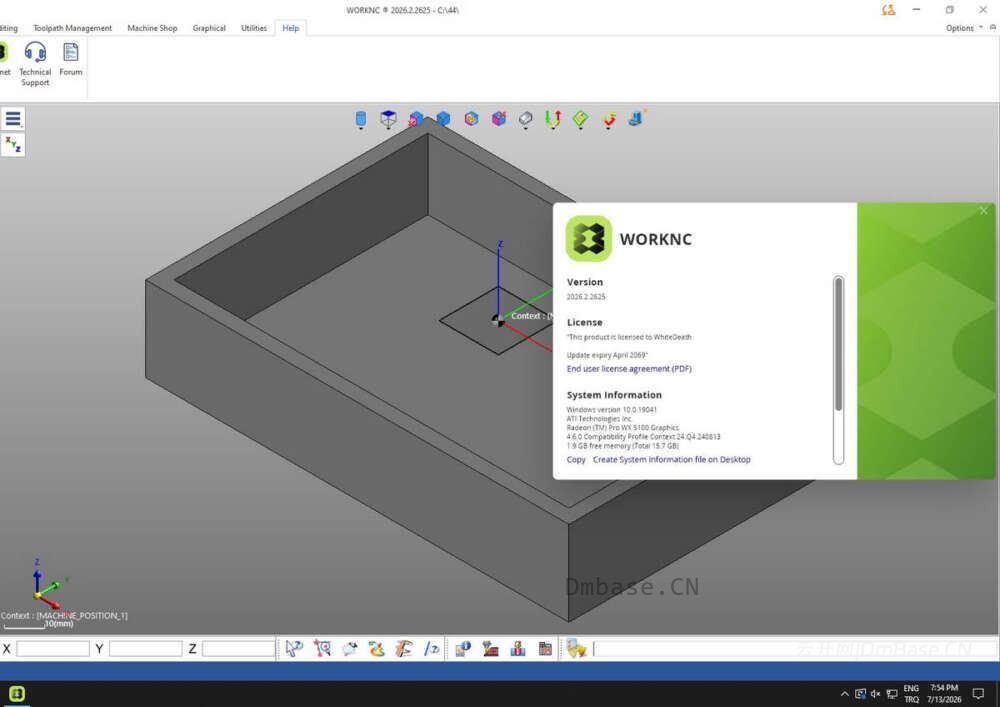Click the multicolor cube with yellow swirl
The height and width of the screenshot is (707, 1000).
pos(471,119)
